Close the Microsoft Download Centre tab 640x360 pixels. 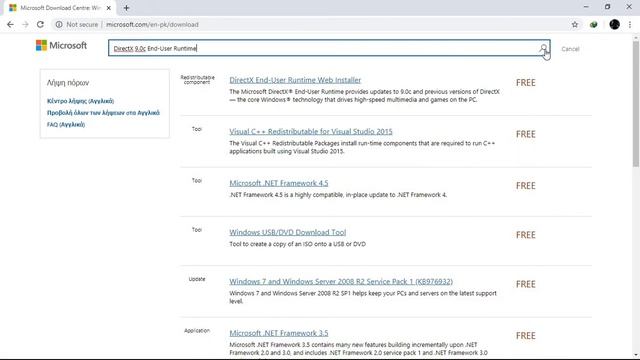109,8
